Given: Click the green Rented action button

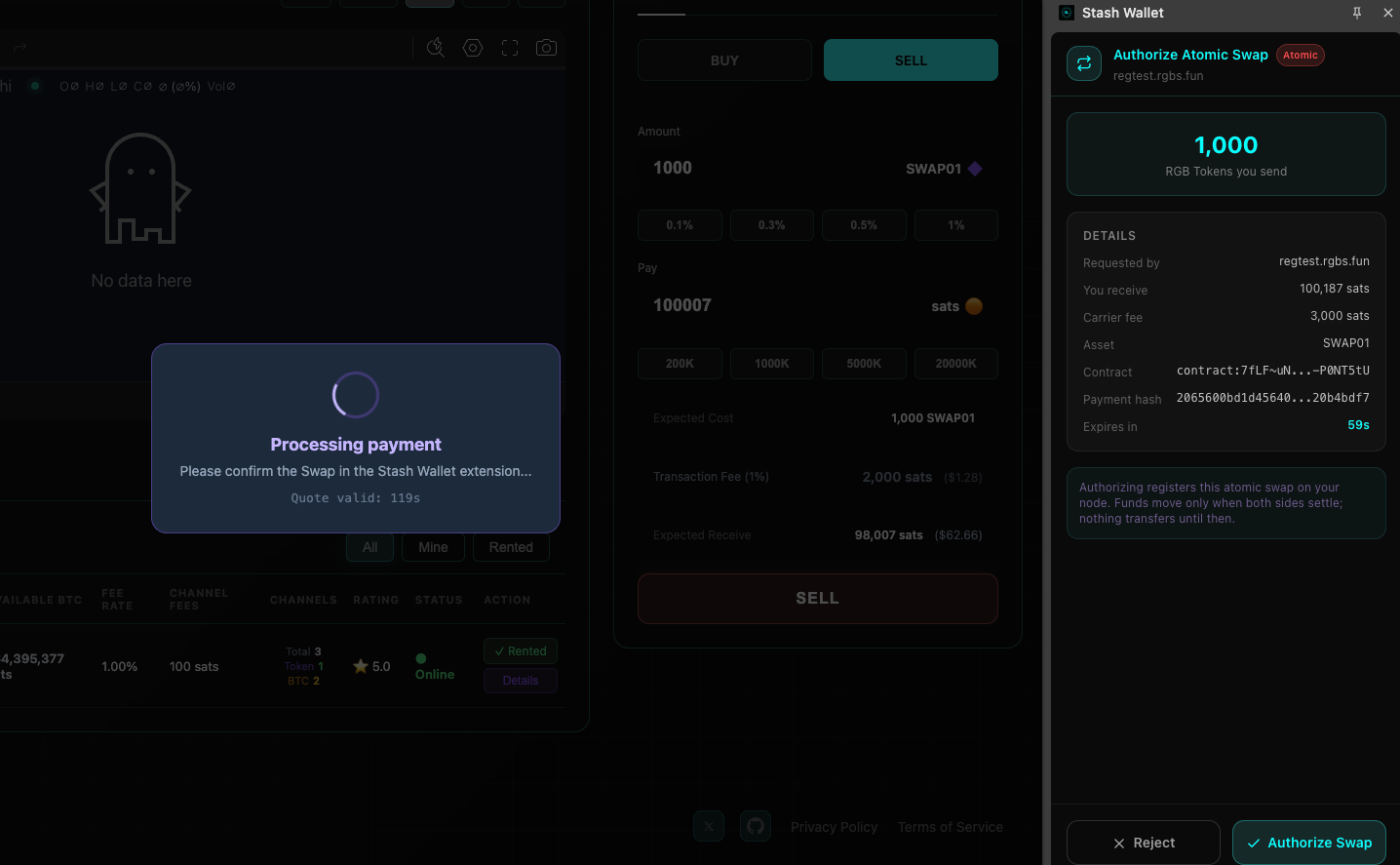Looking at the screenshot, I should point(521,651).
